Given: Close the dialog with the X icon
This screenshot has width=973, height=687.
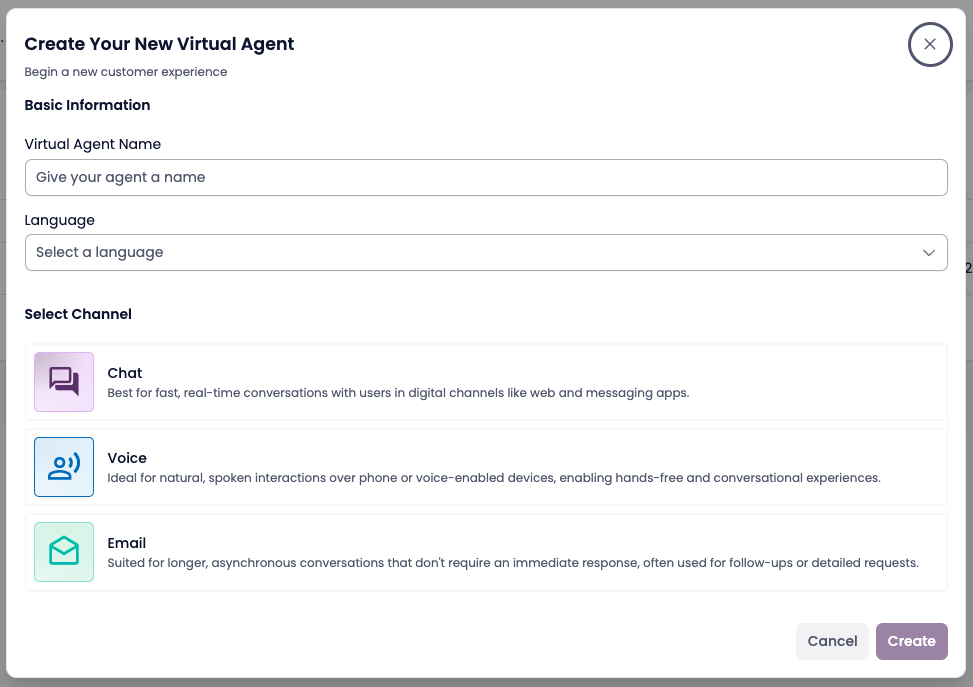Looking at the screenshot, I should tap(930, 44).
